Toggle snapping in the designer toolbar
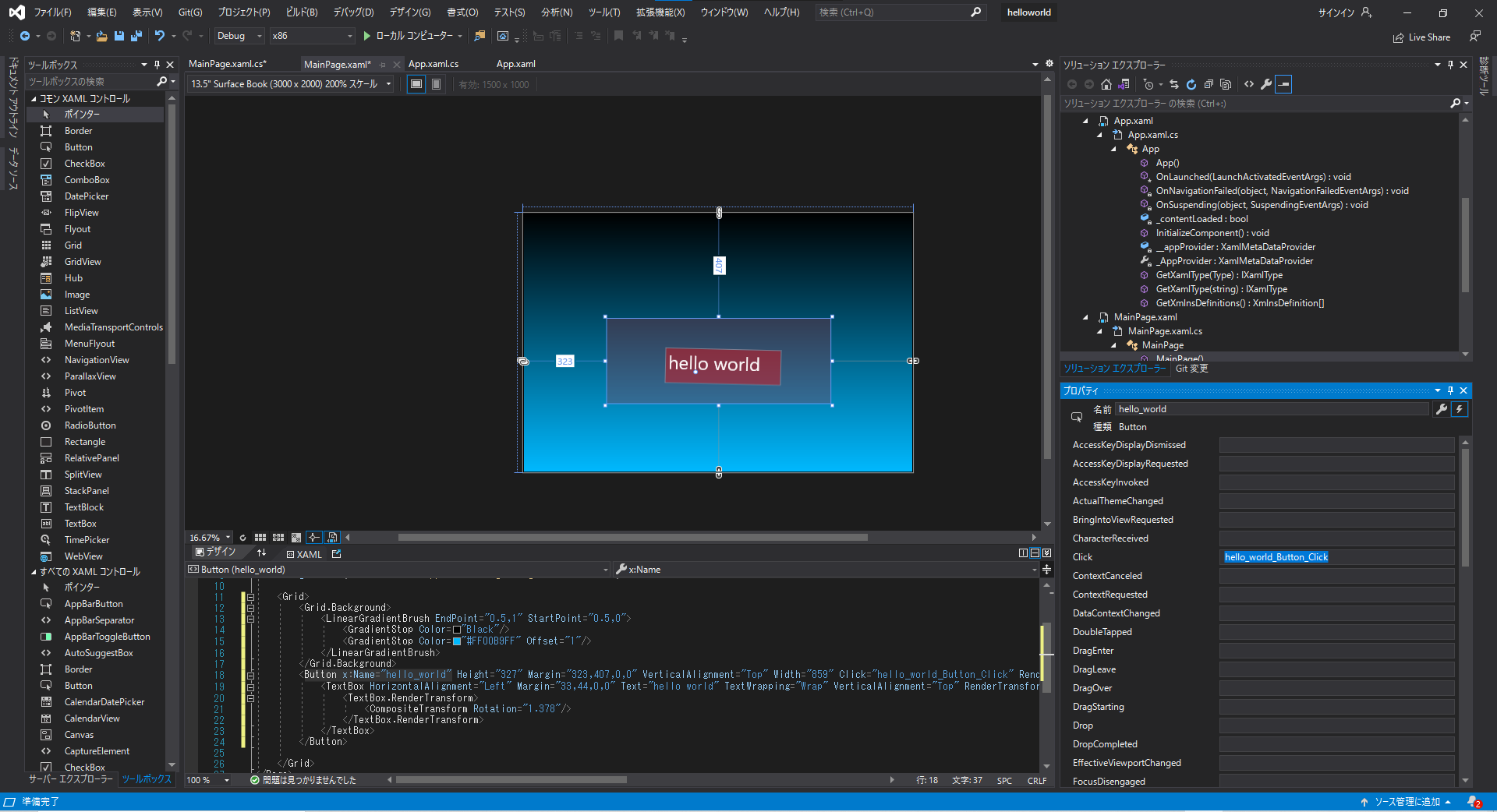This screenshot has height=812, width=1497. point(313,537)
